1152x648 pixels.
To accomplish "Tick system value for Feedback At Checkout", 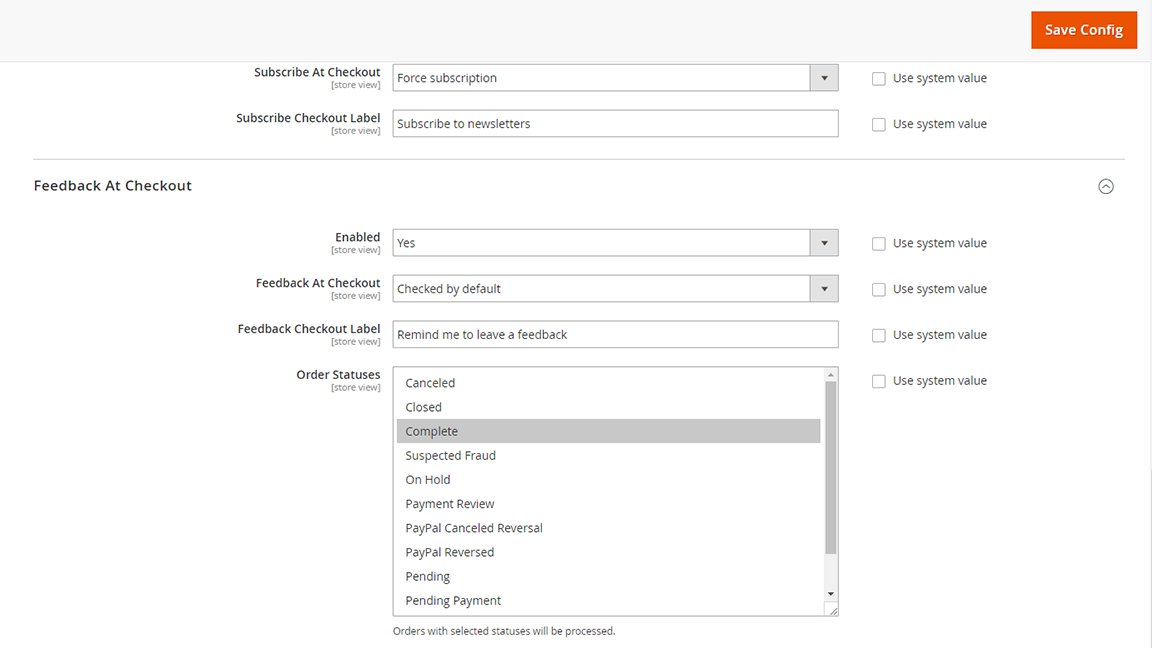I will (x=879, y=289).
